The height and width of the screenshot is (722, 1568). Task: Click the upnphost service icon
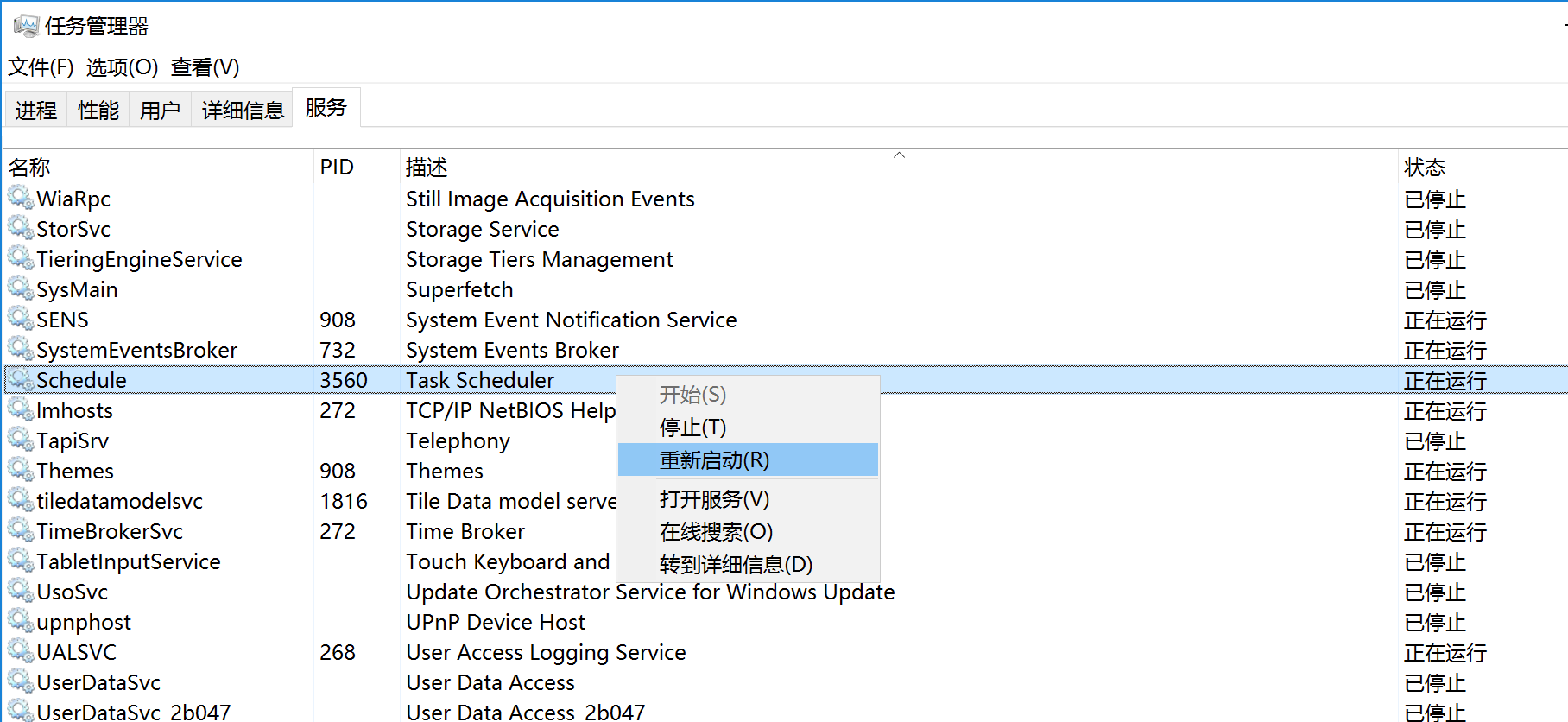[21, 621]
